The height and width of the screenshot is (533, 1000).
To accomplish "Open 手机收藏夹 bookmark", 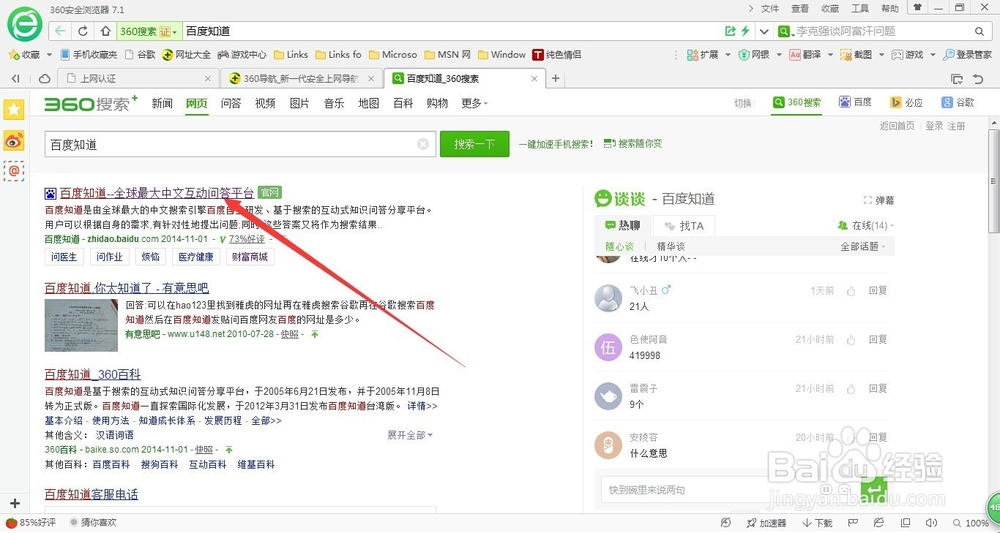I will pos(89,55).
